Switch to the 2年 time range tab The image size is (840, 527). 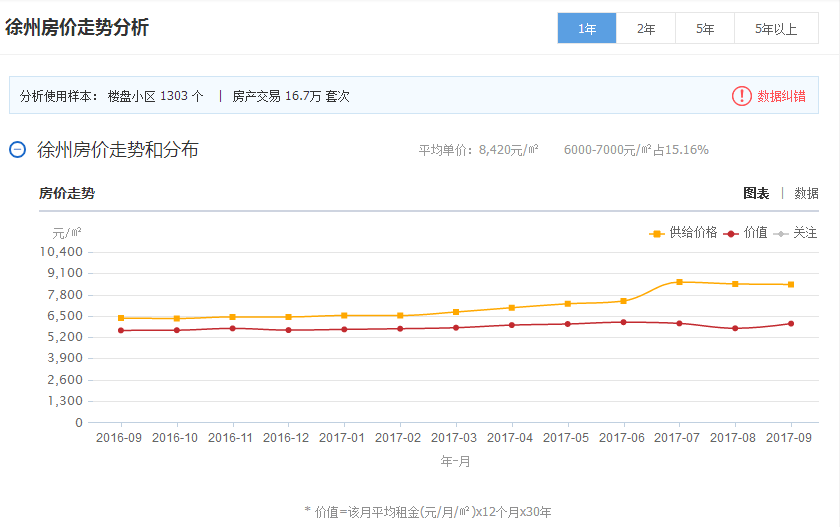point(646,28)
